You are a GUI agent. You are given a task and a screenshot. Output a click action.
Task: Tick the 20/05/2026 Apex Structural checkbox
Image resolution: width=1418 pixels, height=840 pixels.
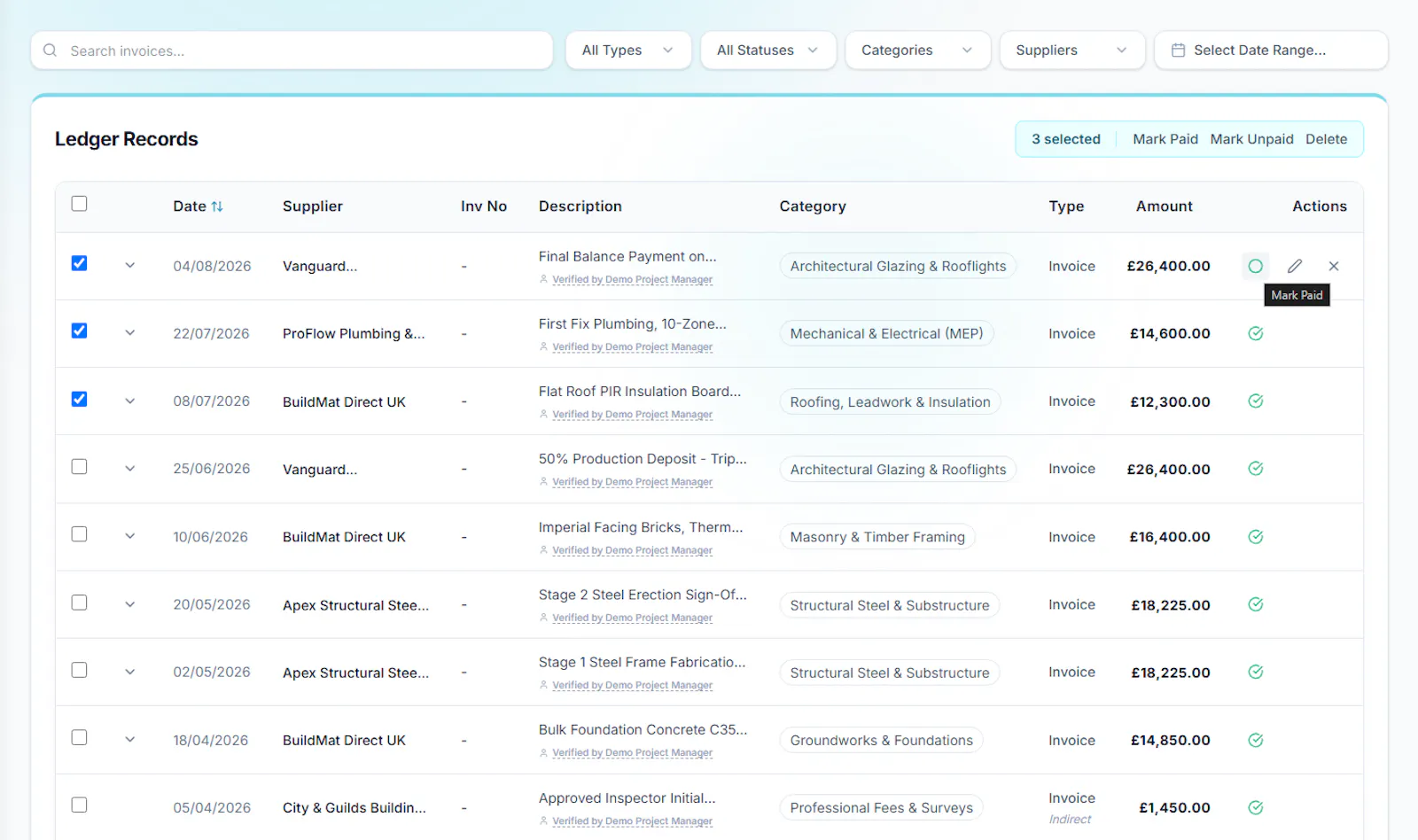pyautogui.click(x=79, y=603)
